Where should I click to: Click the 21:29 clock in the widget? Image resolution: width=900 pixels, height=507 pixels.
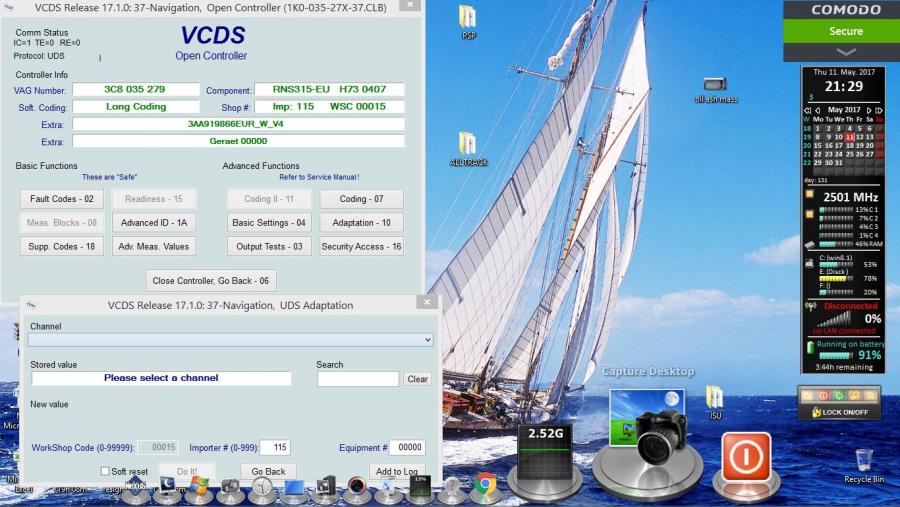[844, 87]
